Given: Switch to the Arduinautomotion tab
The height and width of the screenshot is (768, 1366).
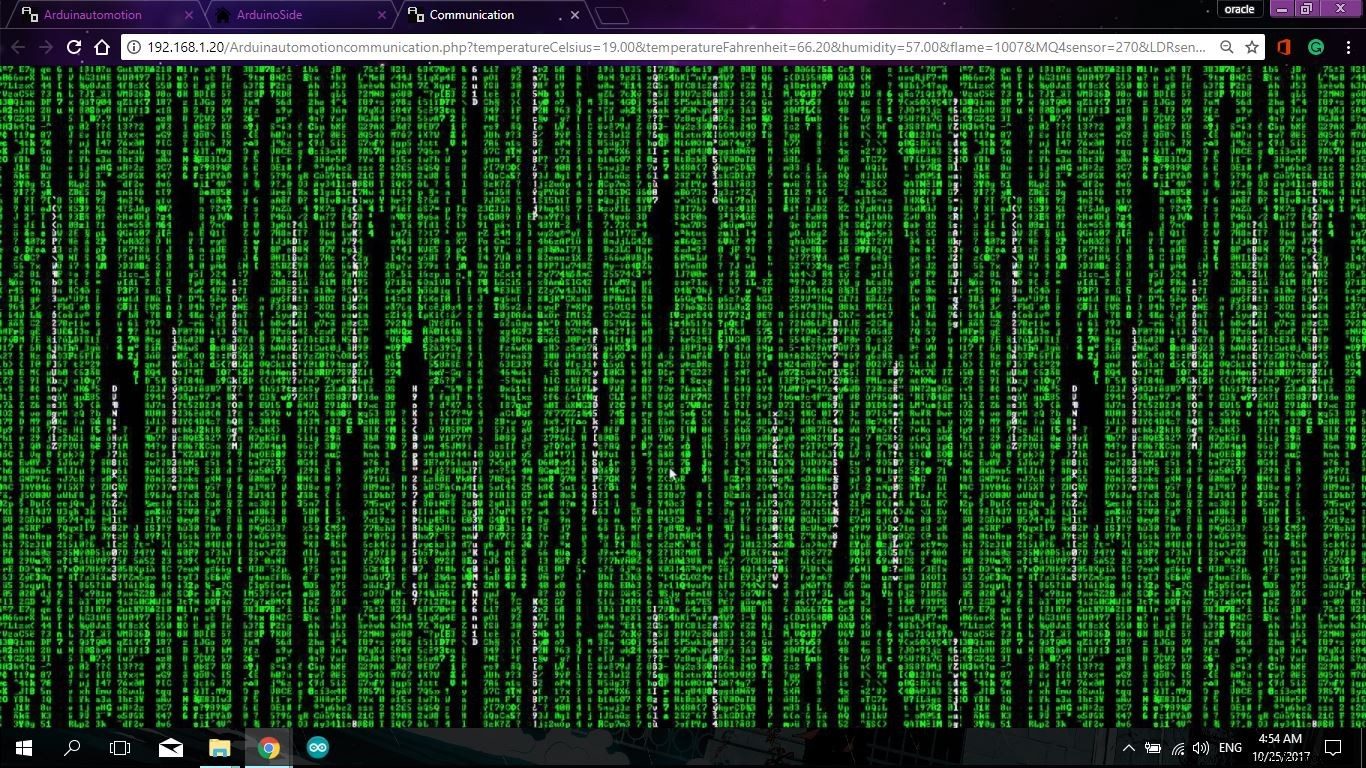Looking at the screenshot, I should (93, 15).
